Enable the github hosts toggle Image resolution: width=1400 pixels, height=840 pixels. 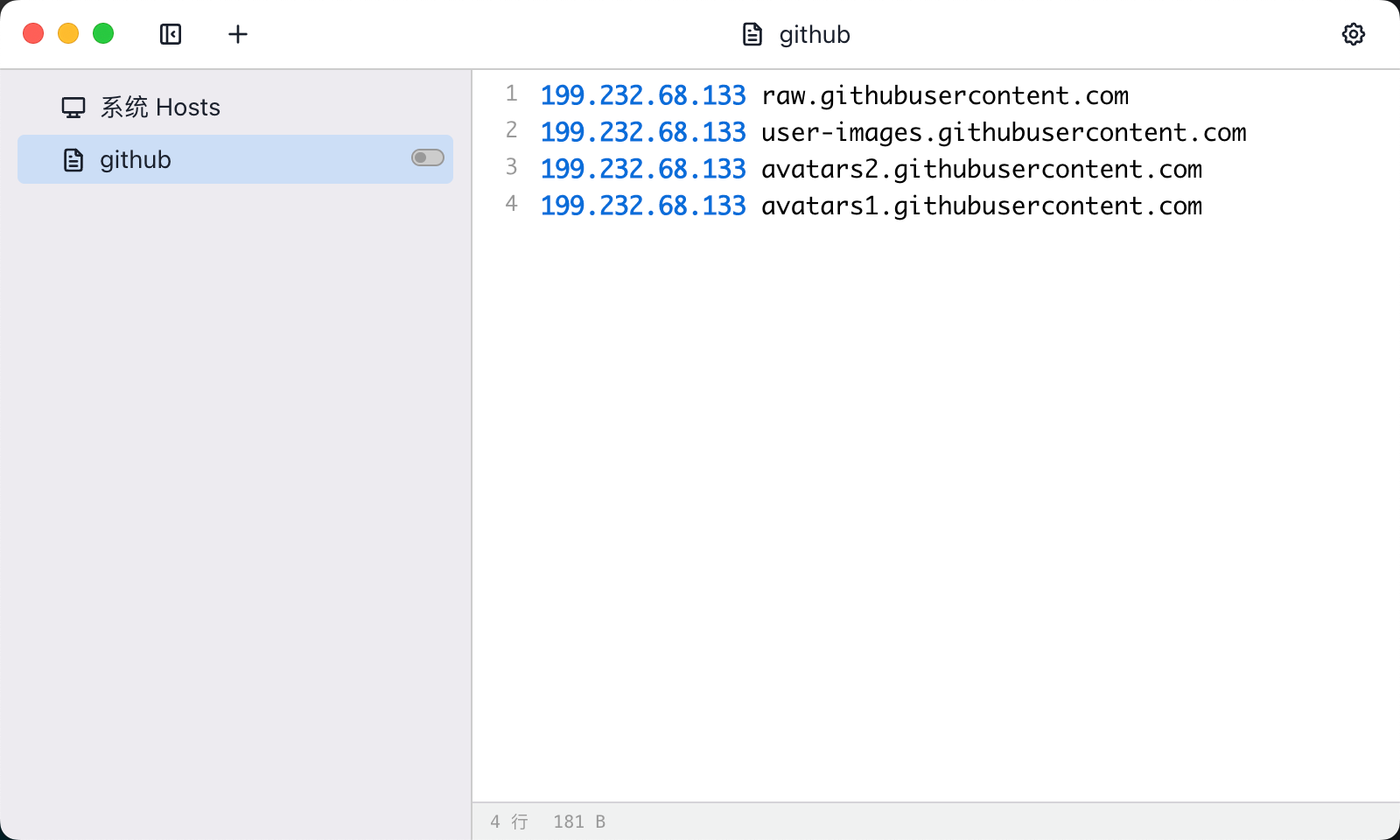(x=428, y=157)
